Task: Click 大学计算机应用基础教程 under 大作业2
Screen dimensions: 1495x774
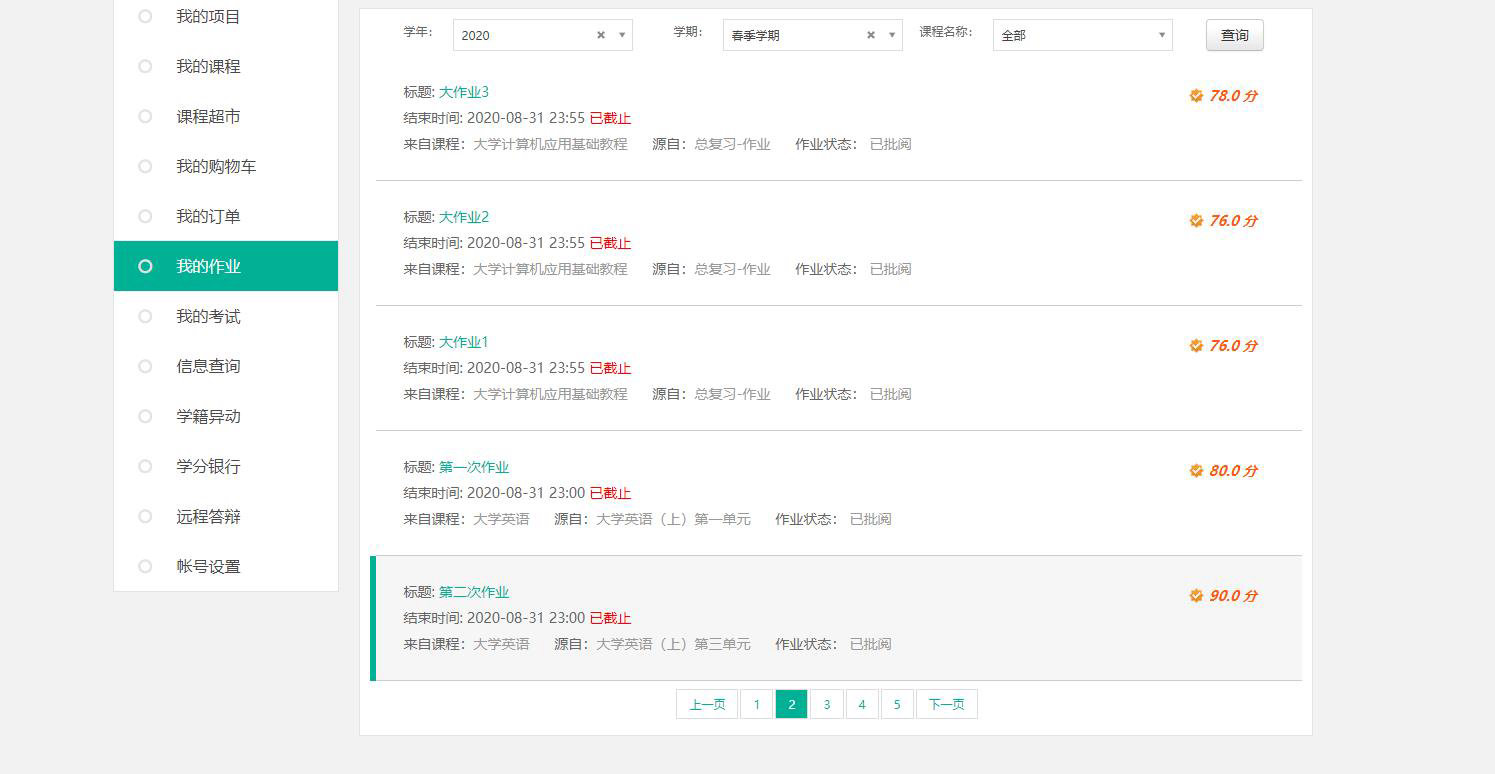Action: pyautogui.click(x=550, y=269)
